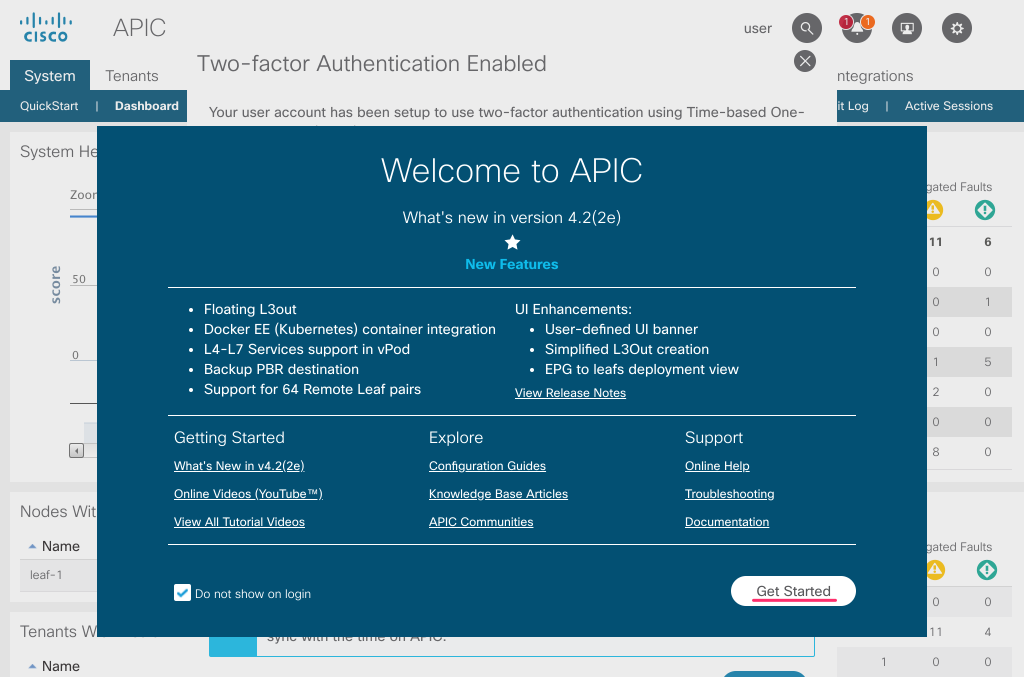This screenshot has width=1024, height=677.
Task: Click the search magnifier icon in header
Action: coord(807,28)
